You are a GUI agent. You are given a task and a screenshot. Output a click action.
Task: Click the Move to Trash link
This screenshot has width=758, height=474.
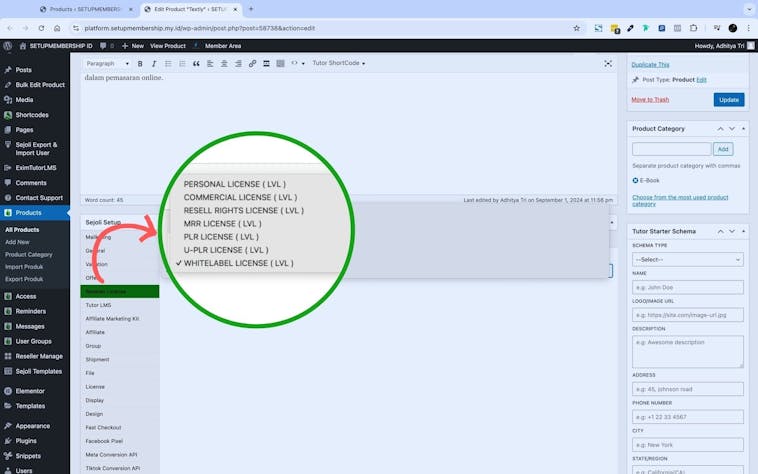click(x=650, y=99)
